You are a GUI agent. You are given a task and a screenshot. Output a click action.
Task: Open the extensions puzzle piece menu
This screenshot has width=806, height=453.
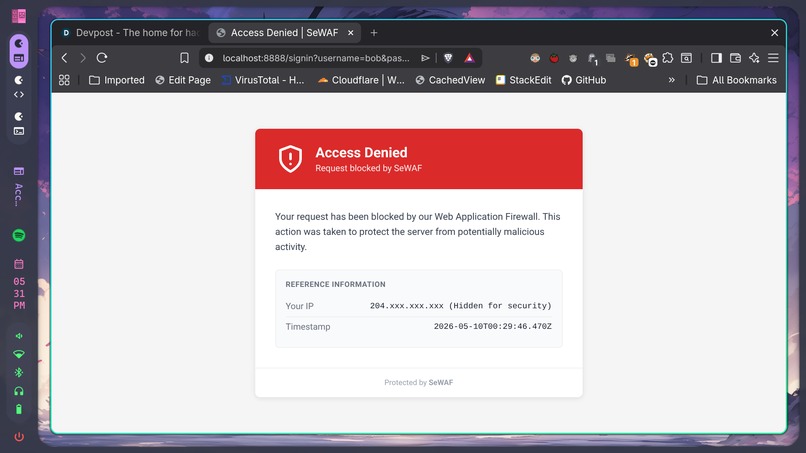point(668,58)
